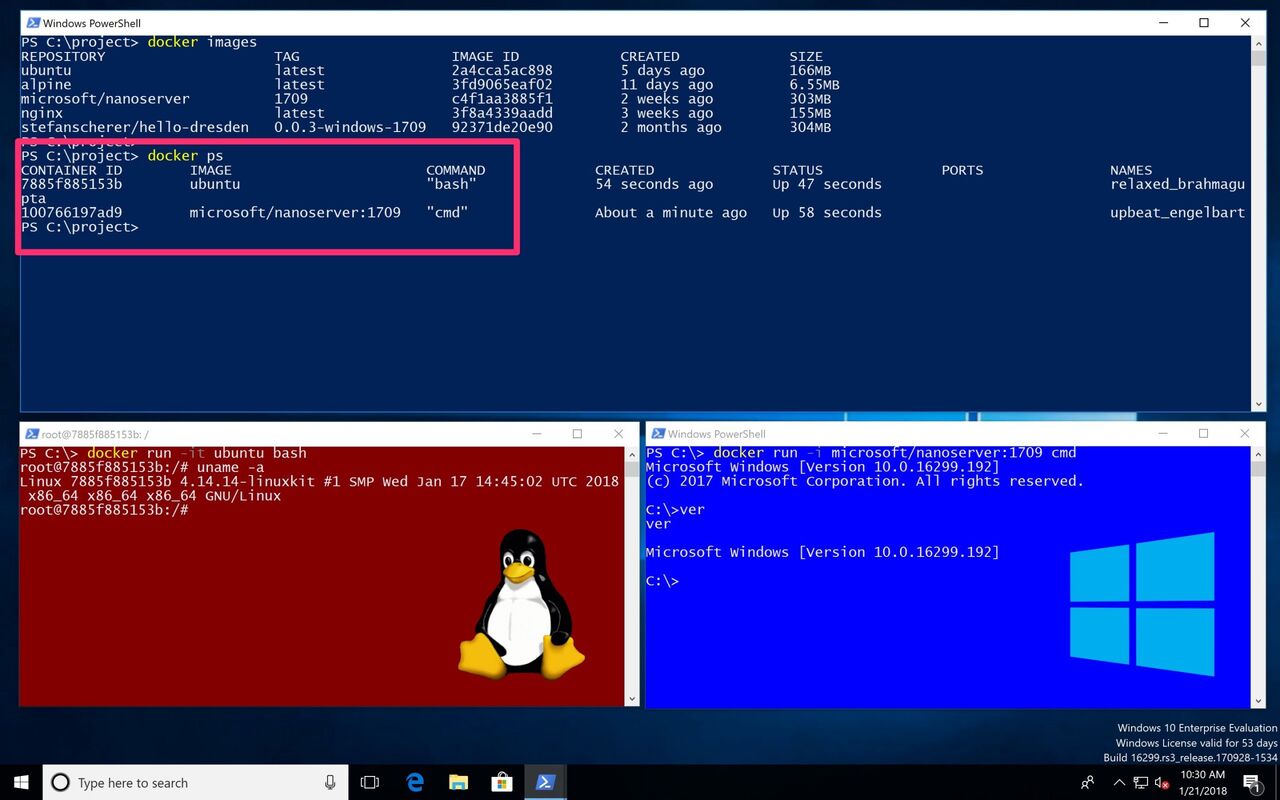Click tag '0.0.3-windows-1709'
Image resolution: width=1280 pixels, height=800 pixels.
point(350,127)
